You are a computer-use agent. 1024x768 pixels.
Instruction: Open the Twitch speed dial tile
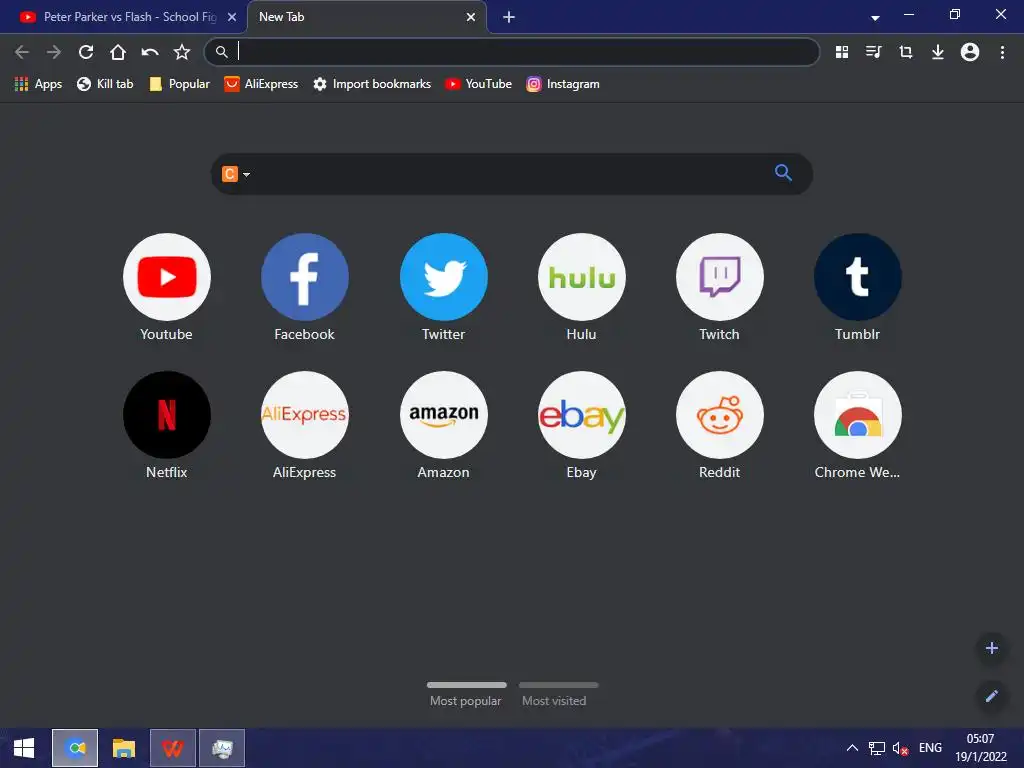pyautogui.click(x=720, y=287)
